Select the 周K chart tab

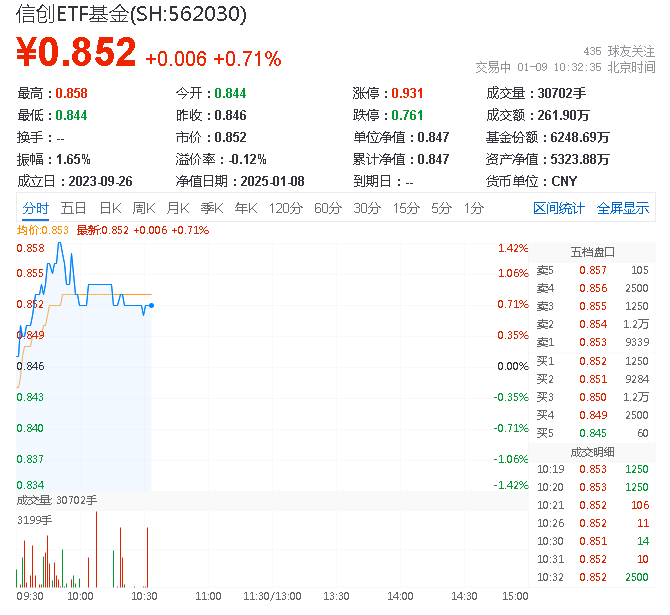click(x=144, y=209)
